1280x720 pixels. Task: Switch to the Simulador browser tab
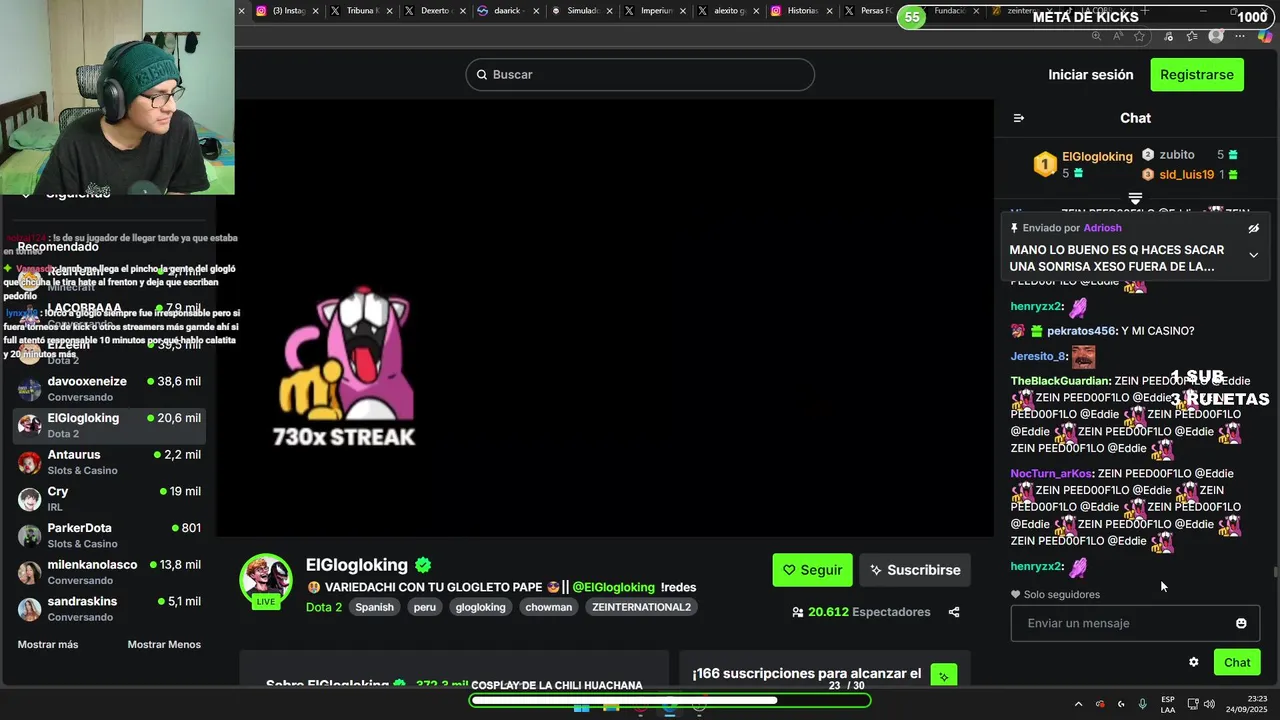(x=580, y=11)
